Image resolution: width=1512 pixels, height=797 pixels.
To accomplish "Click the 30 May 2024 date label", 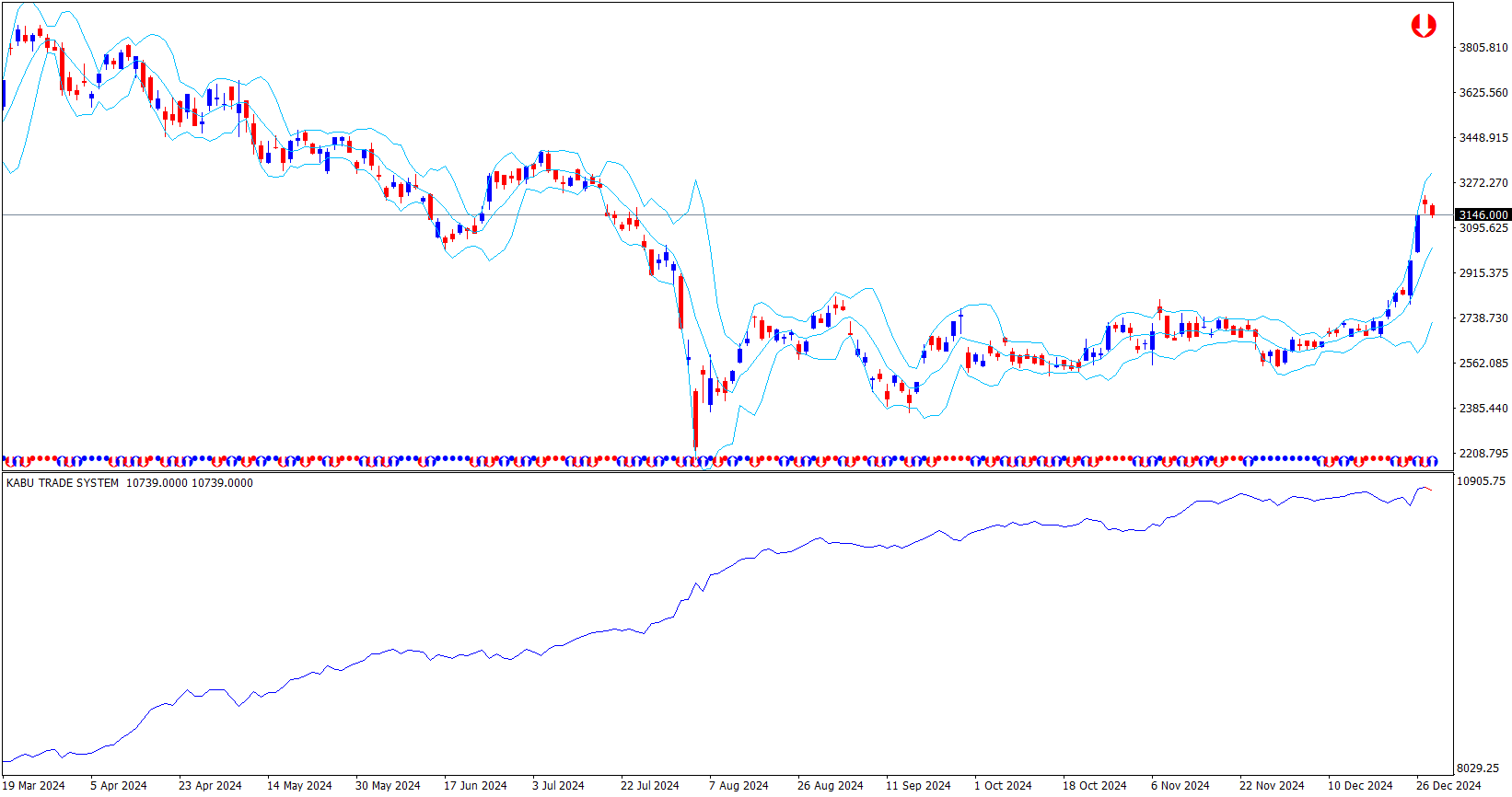I will pyautogui.click(x=388, y=785).
